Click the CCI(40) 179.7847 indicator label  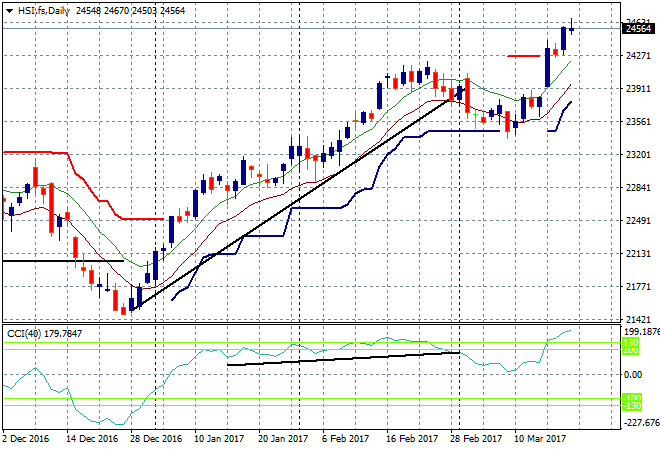coord(45,334)
